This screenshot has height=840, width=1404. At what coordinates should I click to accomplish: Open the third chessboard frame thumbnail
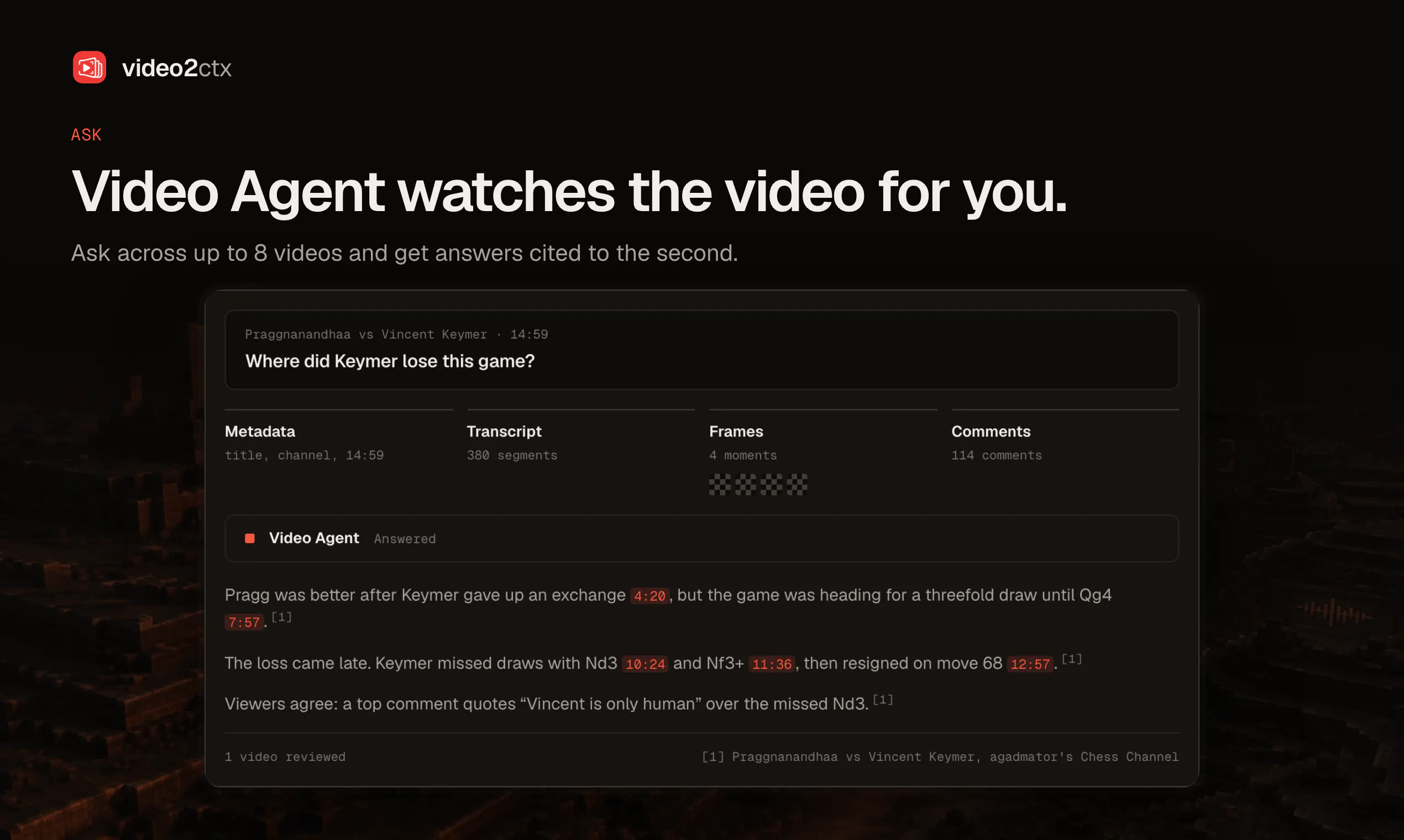[771, 485]
